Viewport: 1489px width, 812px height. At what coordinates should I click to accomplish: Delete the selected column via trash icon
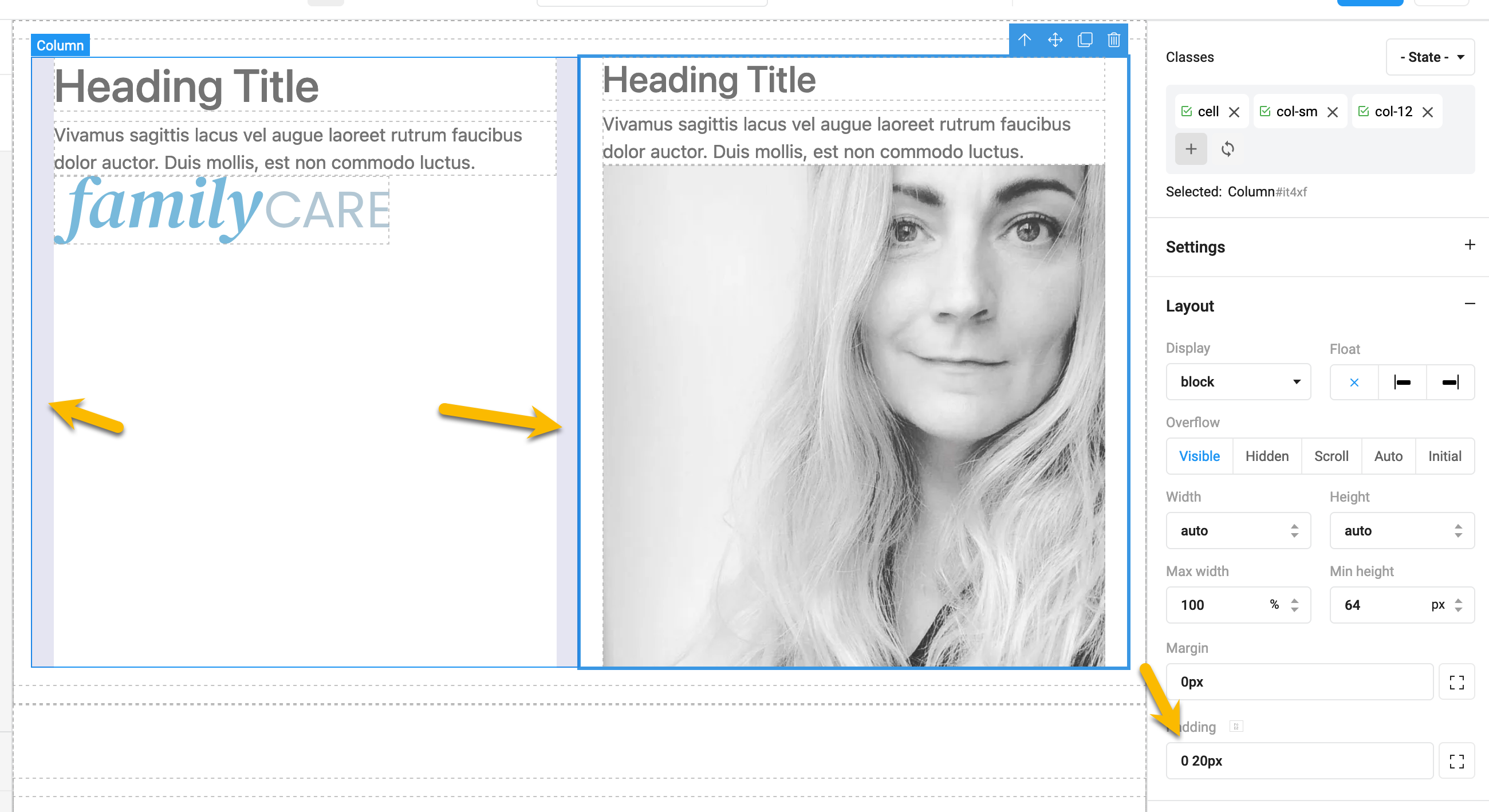click(x=1114, y=40)
